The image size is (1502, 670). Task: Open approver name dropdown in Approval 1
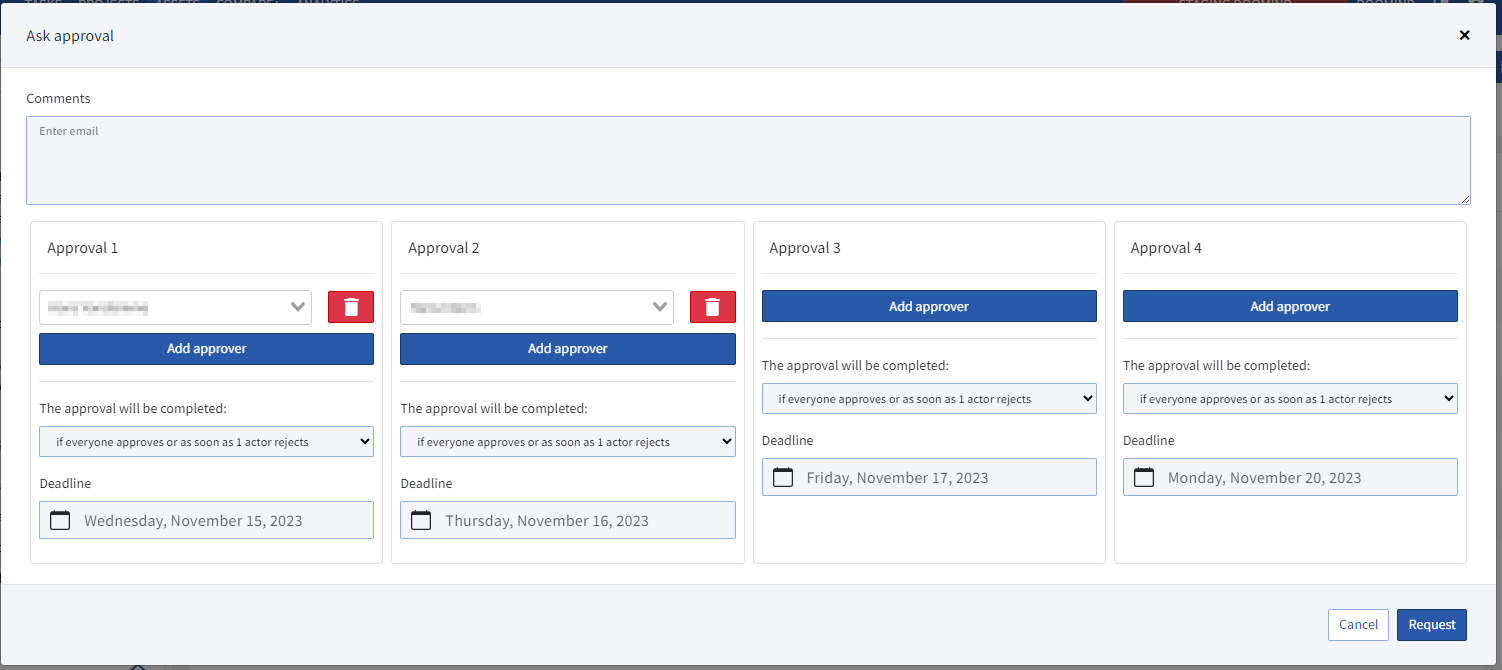click(x=175, y=307)
